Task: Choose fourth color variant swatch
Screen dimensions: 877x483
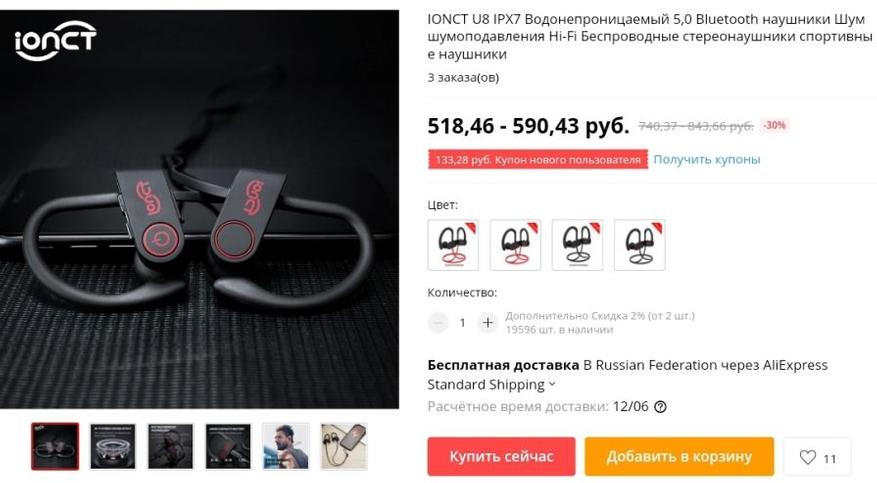Action: click(639, 245)
